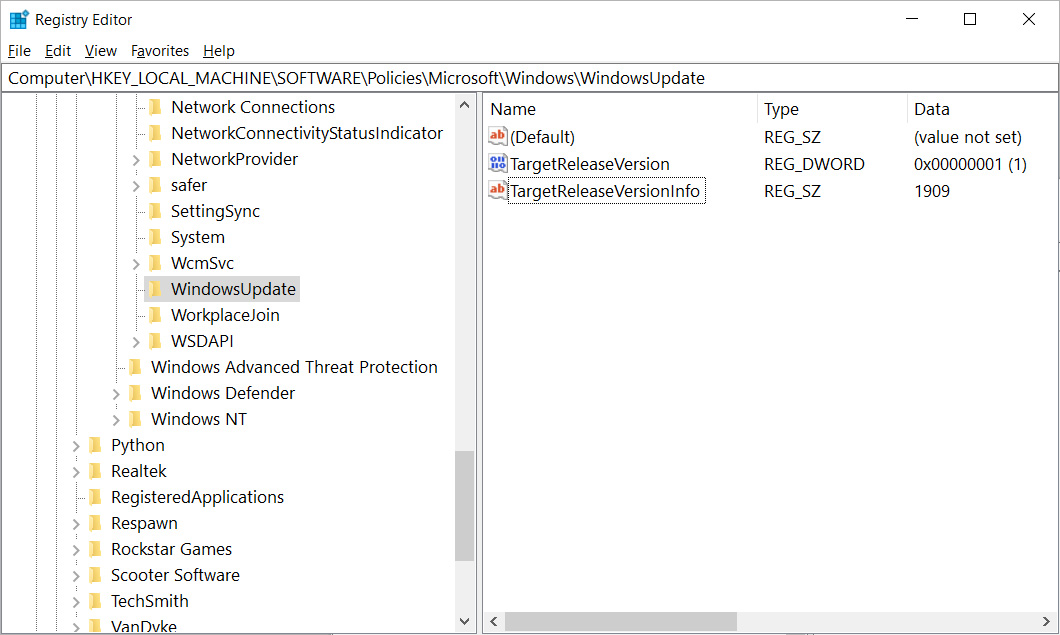Open the View menu
The height and width of the screenshot is (635, 1060).
click(x=101, y=51)
